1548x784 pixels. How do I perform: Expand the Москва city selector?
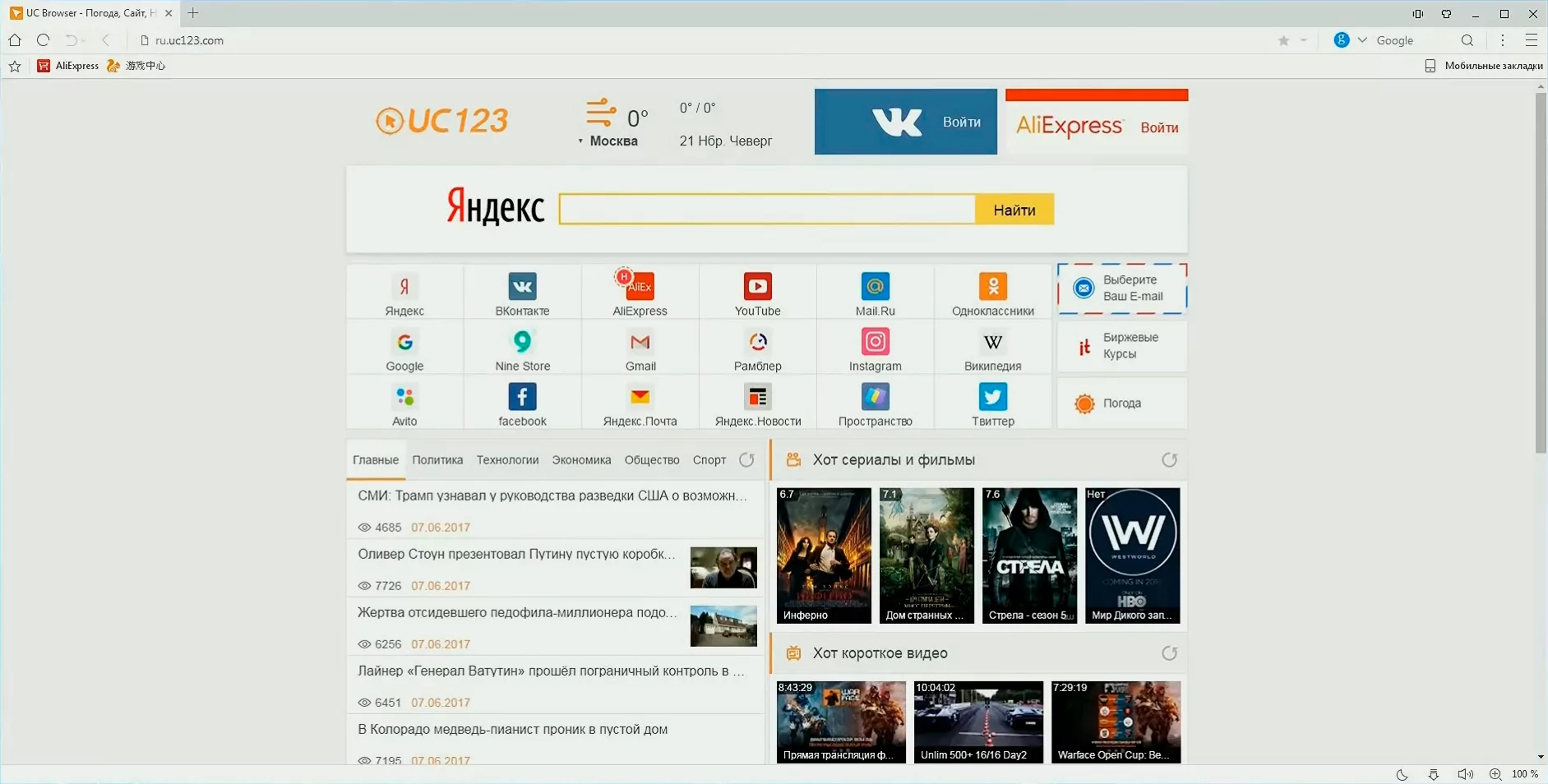coord(608,141)
